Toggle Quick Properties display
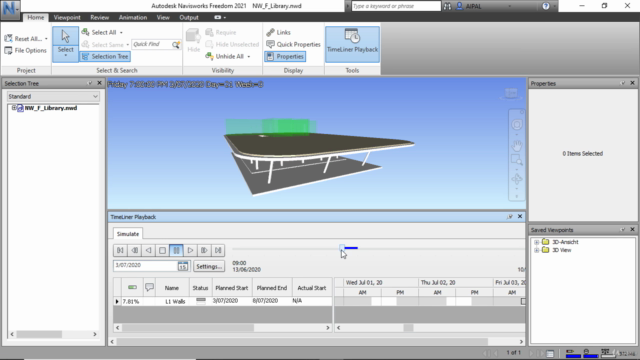Image resolution: width=640 pixels, height=360 pixels. point(293,44)
